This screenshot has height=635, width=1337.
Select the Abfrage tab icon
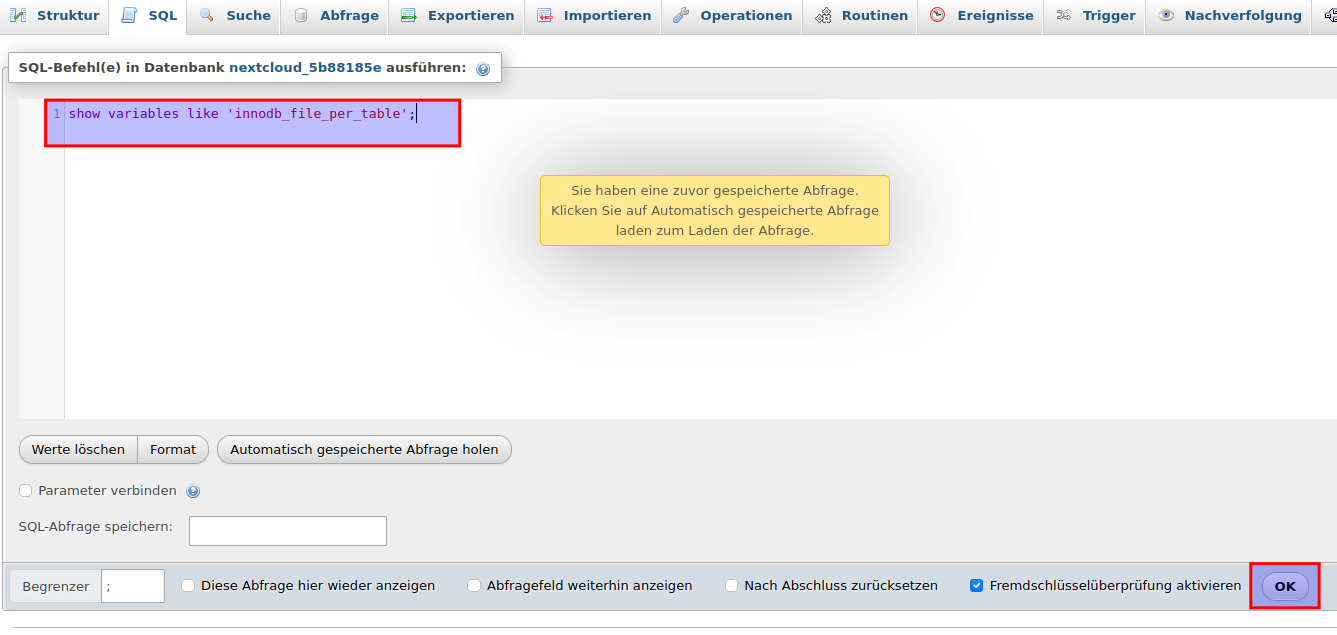[x=301, y=15]
